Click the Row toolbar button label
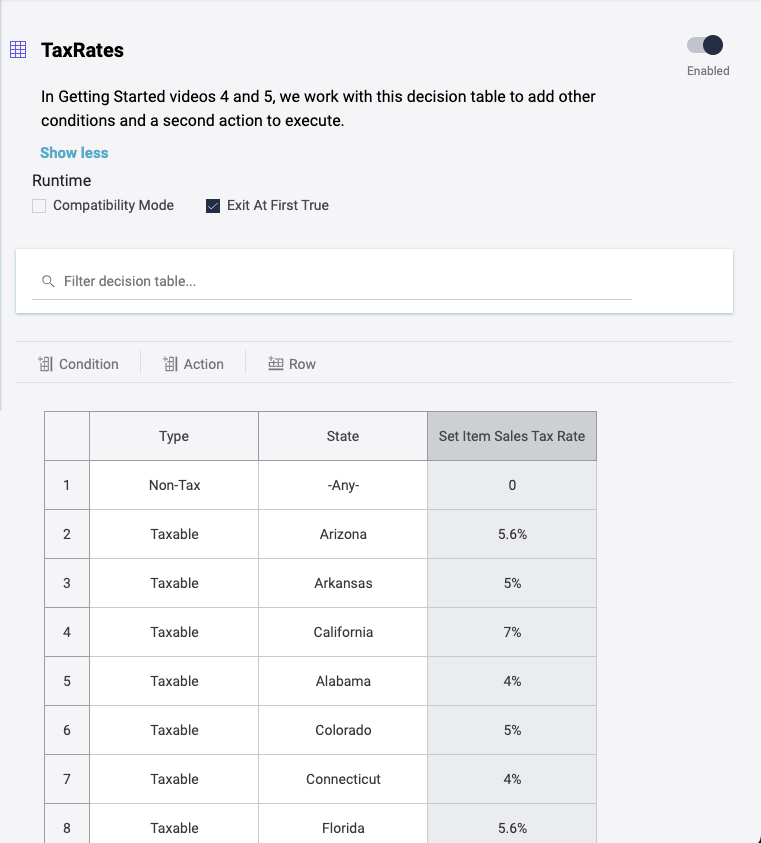This screenshot has height=843, width=761. (302, 364)
